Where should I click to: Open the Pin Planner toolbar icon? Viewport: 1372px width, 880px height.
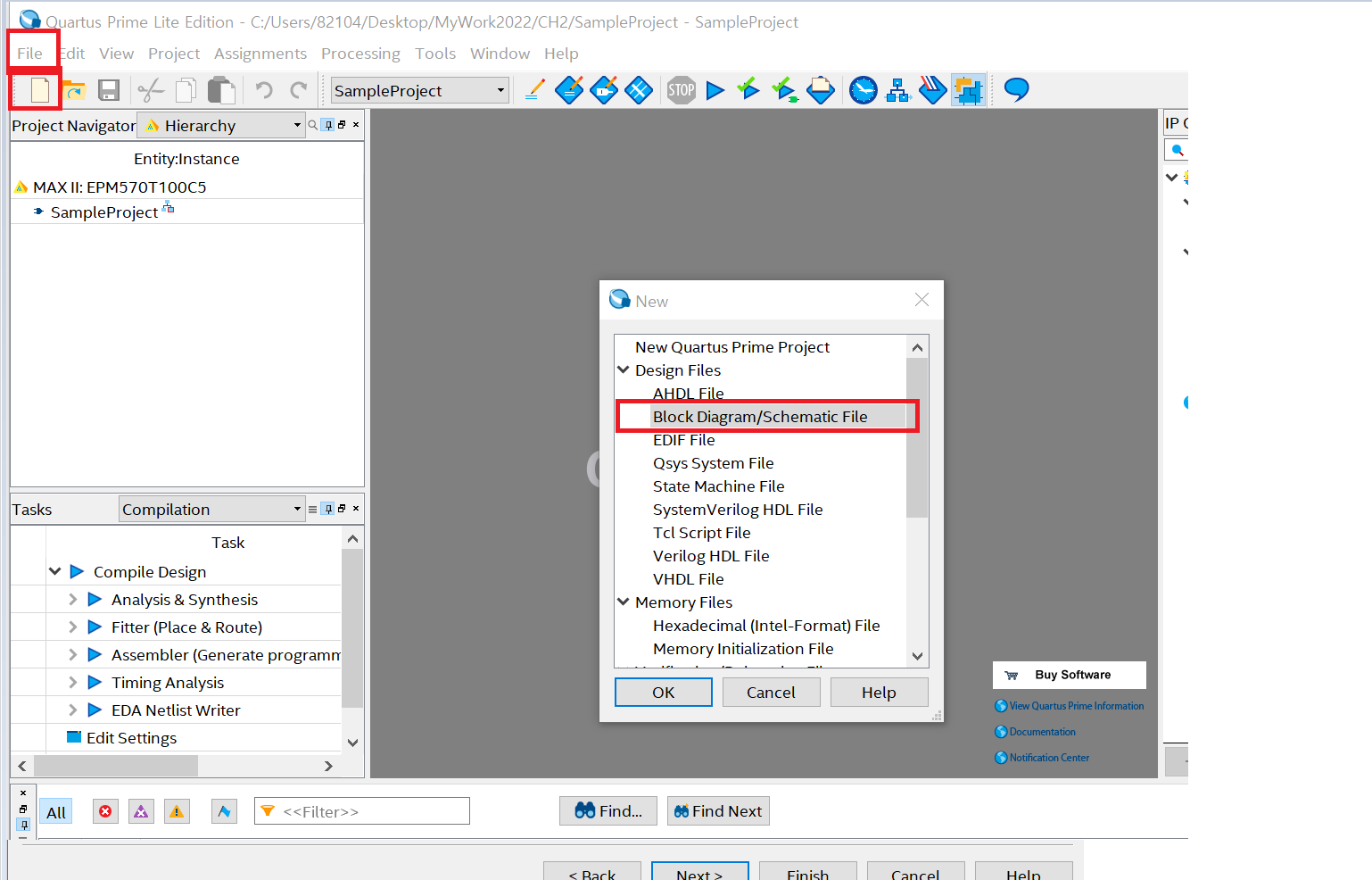pos(604,90)
